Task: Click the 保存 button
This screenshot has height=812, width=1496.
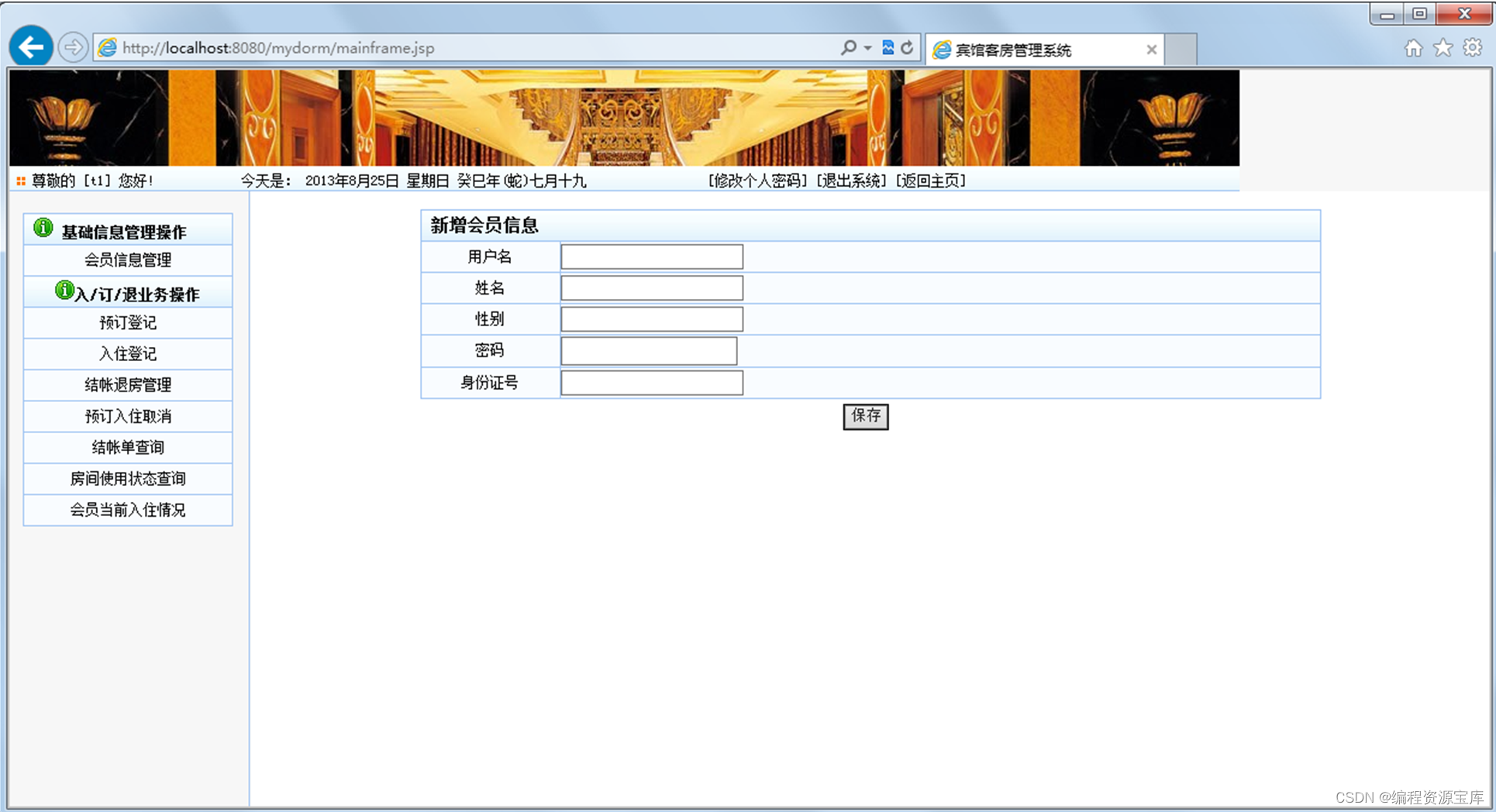Action: [866, 416]
